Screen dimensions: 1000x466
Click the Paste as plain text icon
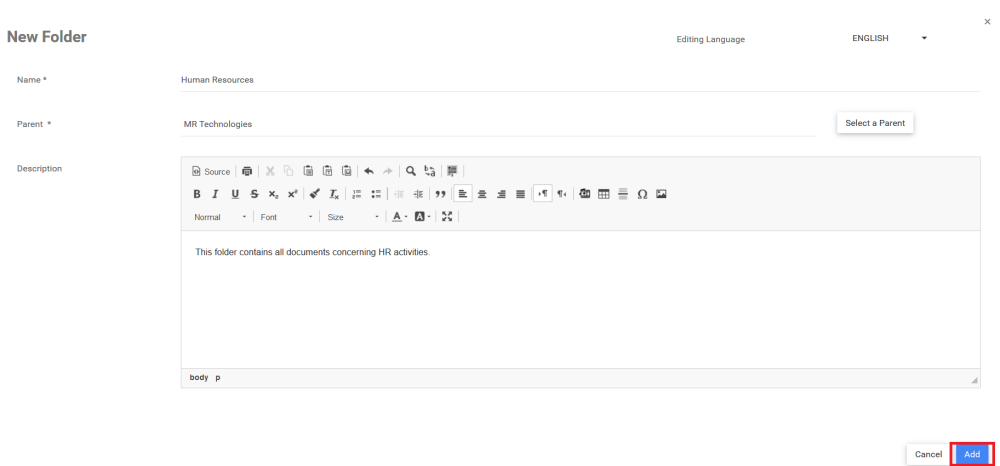(x=327, y=171)
